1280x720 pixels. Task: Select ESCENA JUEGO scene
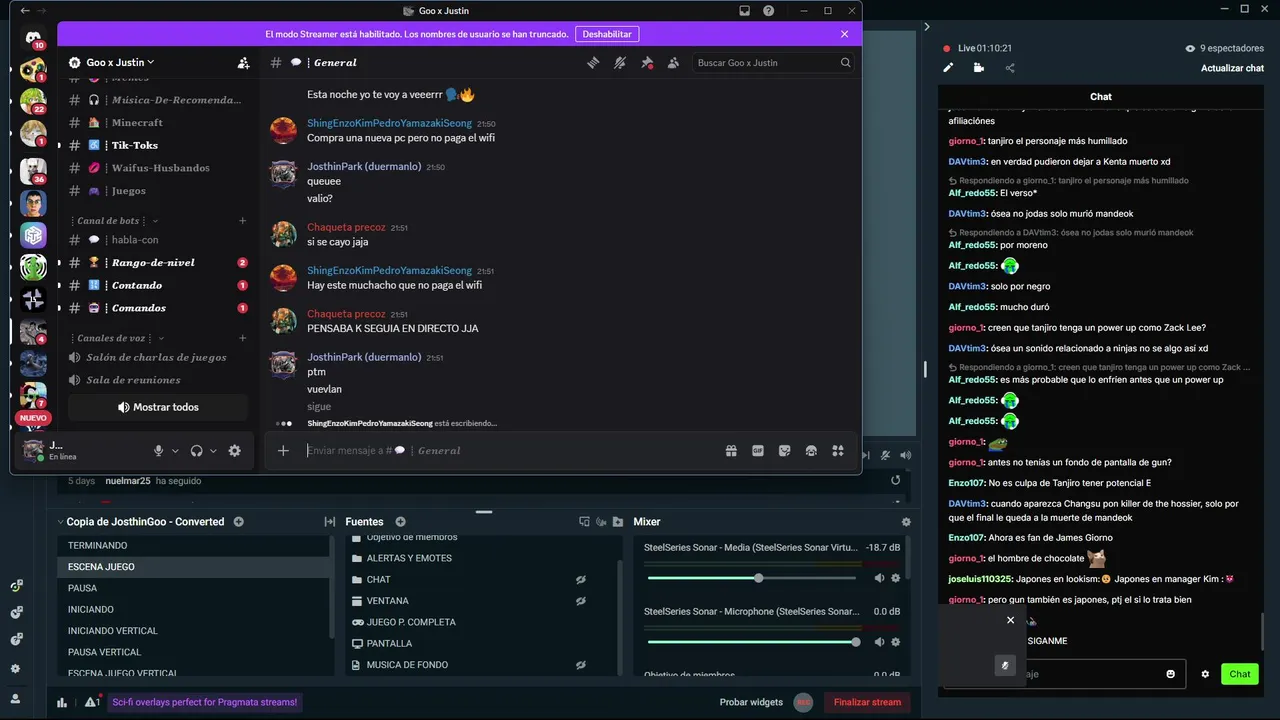(193, 567)
